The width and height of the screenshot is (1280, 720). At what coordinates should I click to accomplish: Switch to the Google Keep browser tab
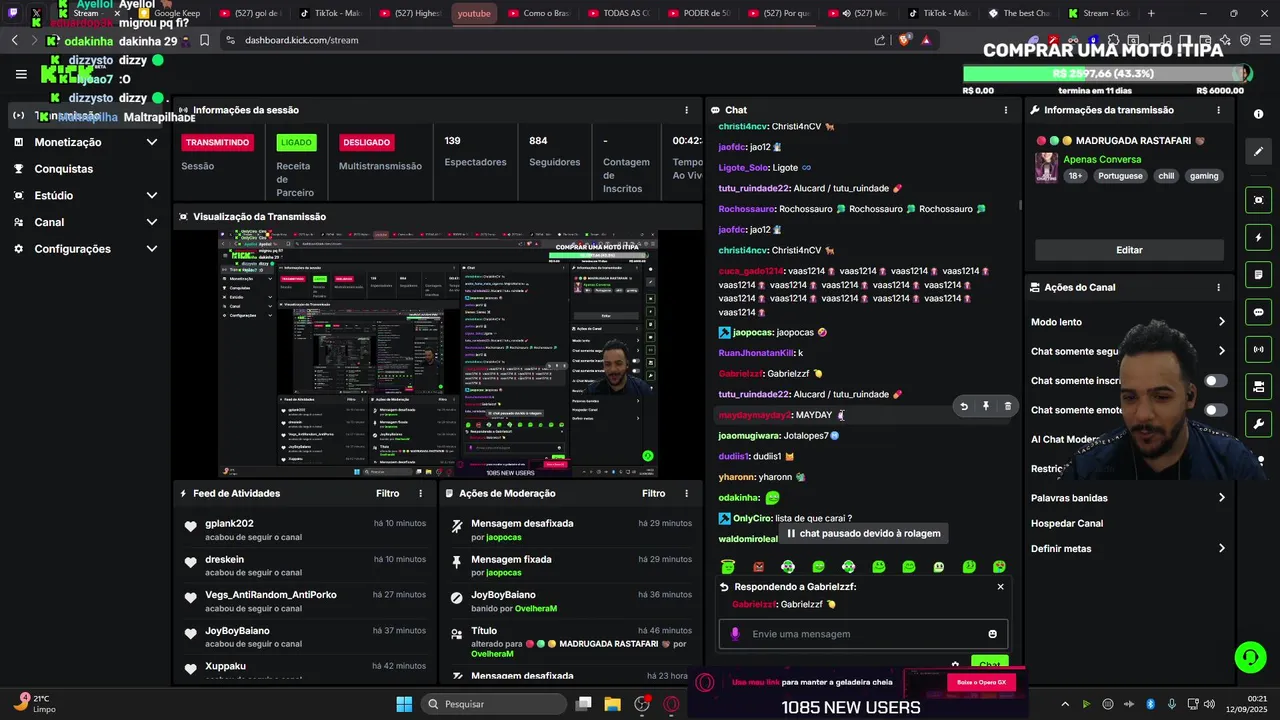click(170, 13)
